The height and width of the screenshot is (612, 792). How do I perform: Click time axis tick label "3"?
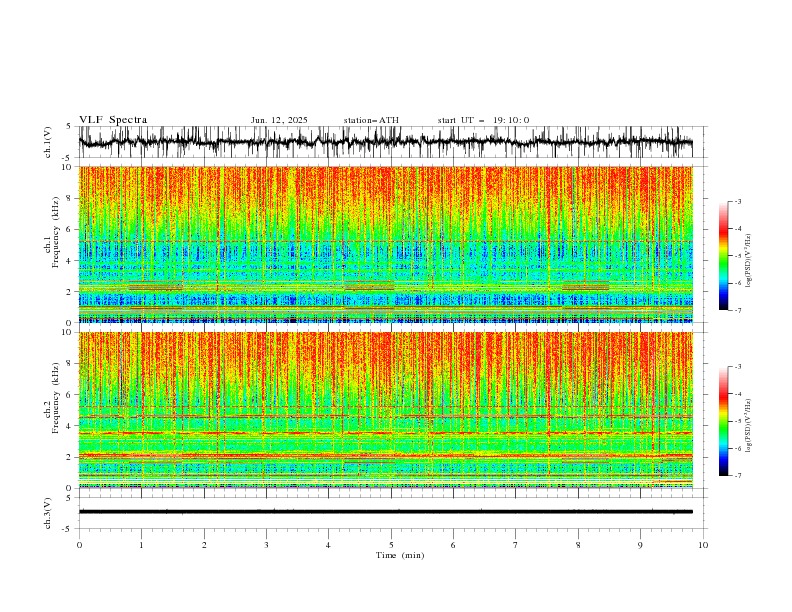coord(266,545)
